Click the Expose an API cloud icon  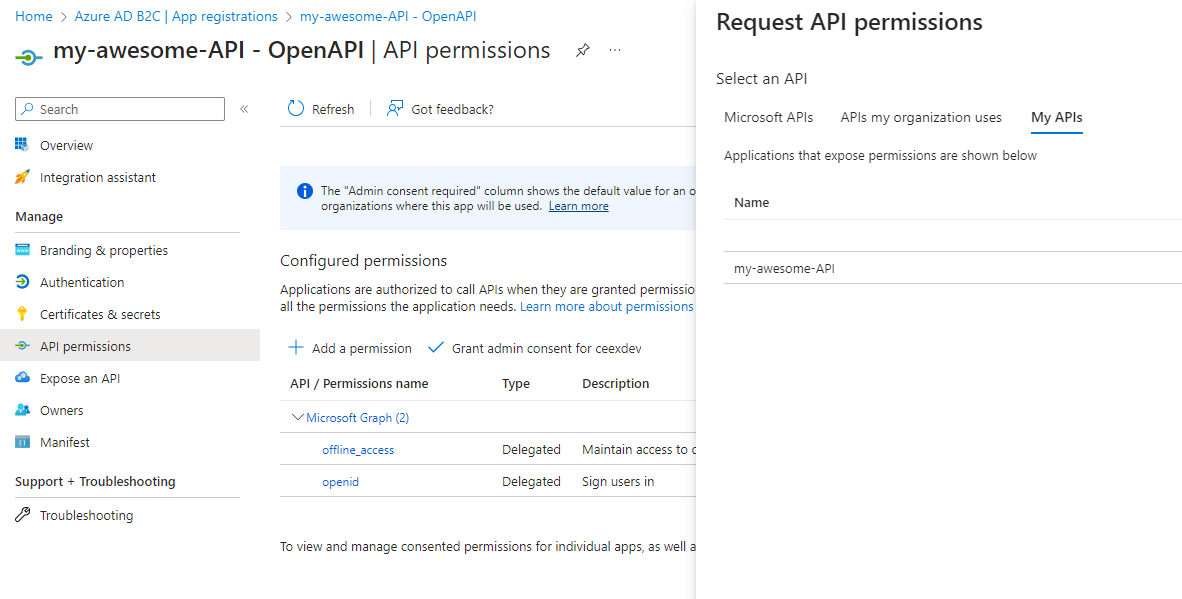(22, 378)
